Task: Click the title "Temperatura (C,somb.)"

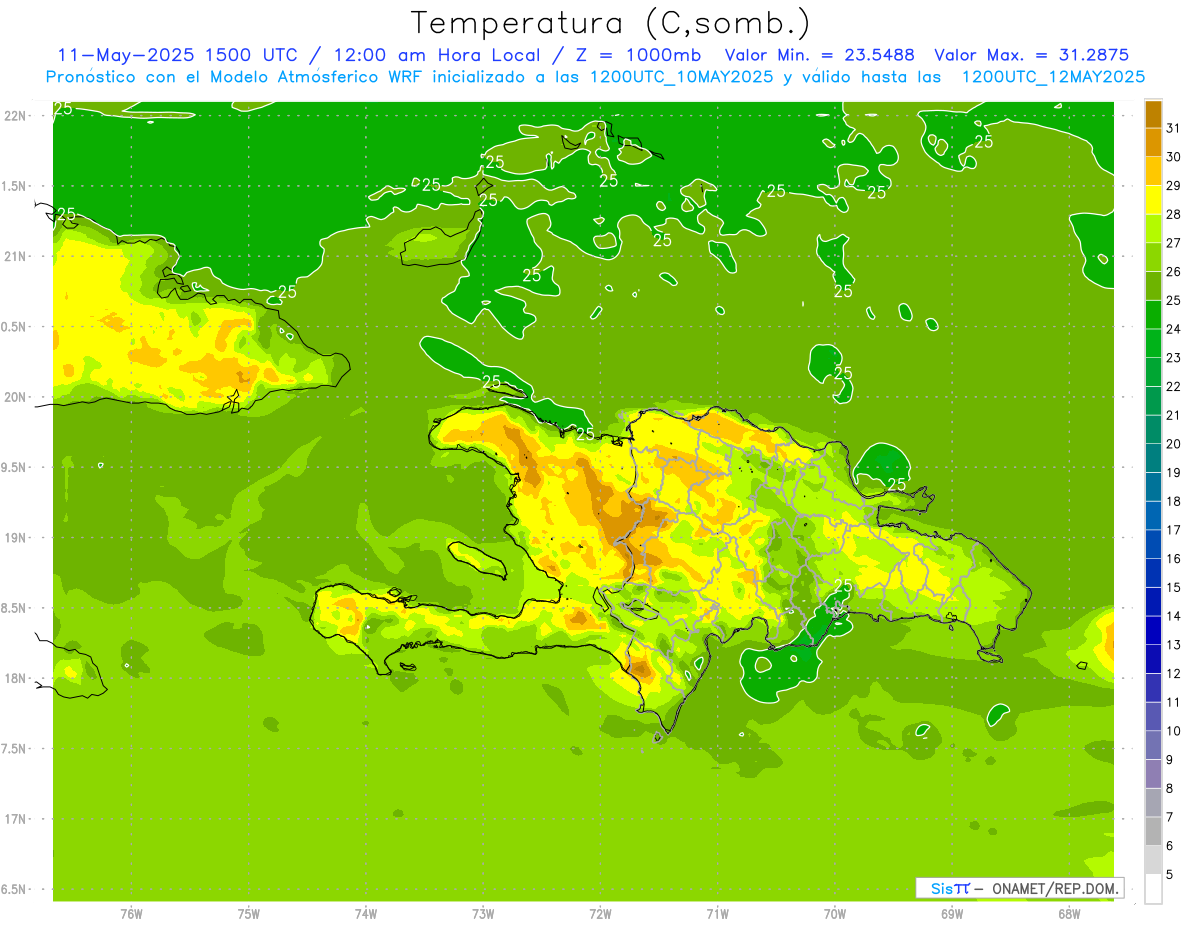Action: click(611, 23)
